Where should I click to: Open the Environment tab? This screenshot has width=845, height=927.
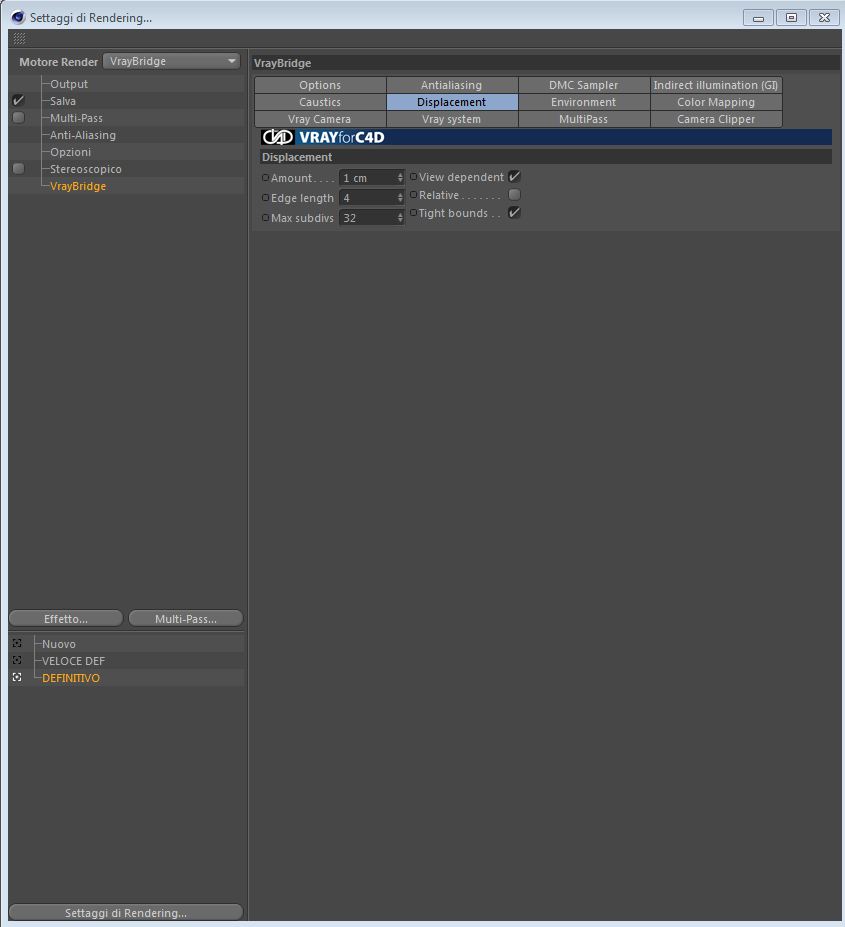tap(584, 102)
